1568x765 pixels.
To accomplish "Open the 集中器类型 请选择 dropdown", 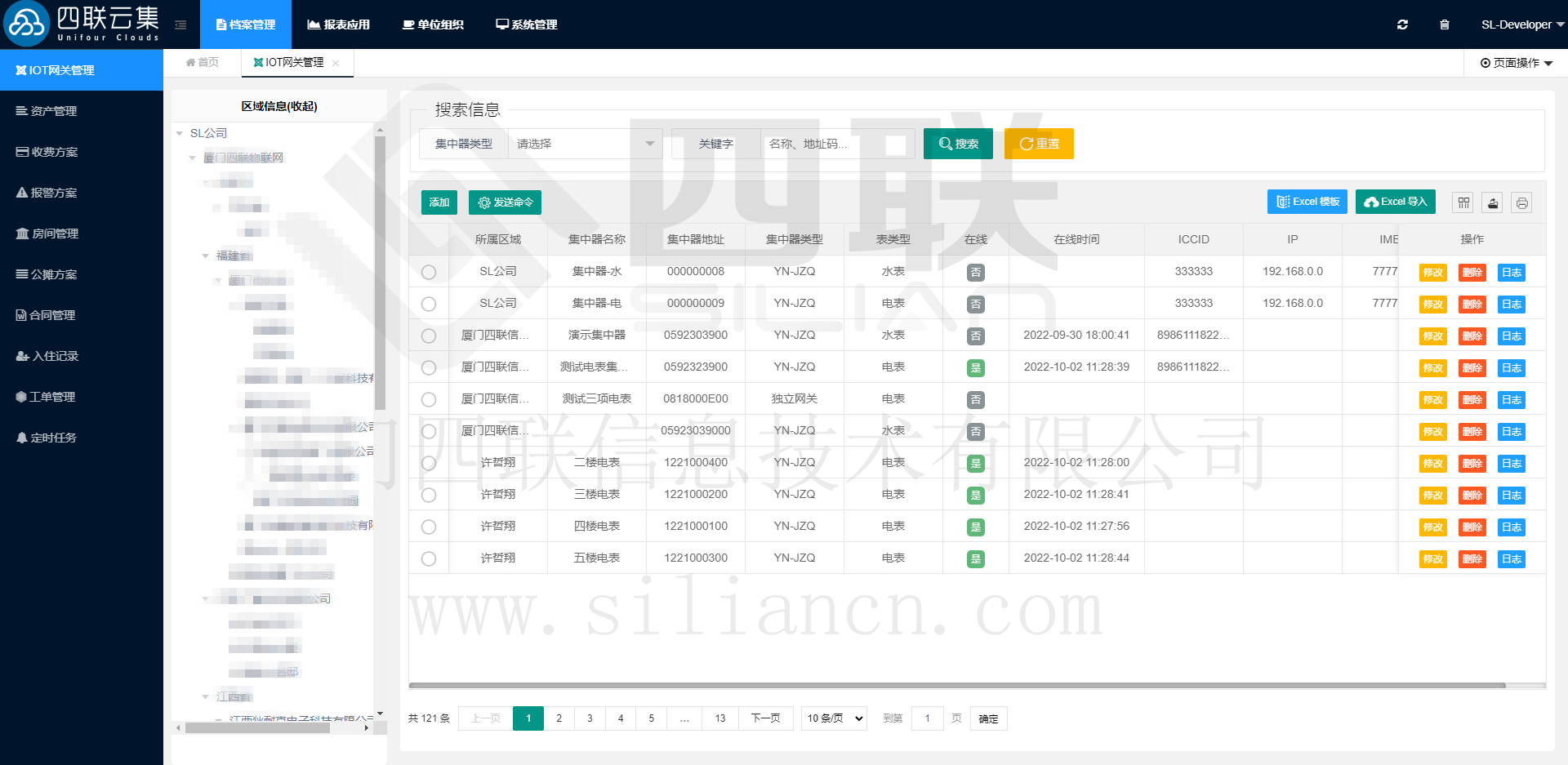I will [585, 144].
